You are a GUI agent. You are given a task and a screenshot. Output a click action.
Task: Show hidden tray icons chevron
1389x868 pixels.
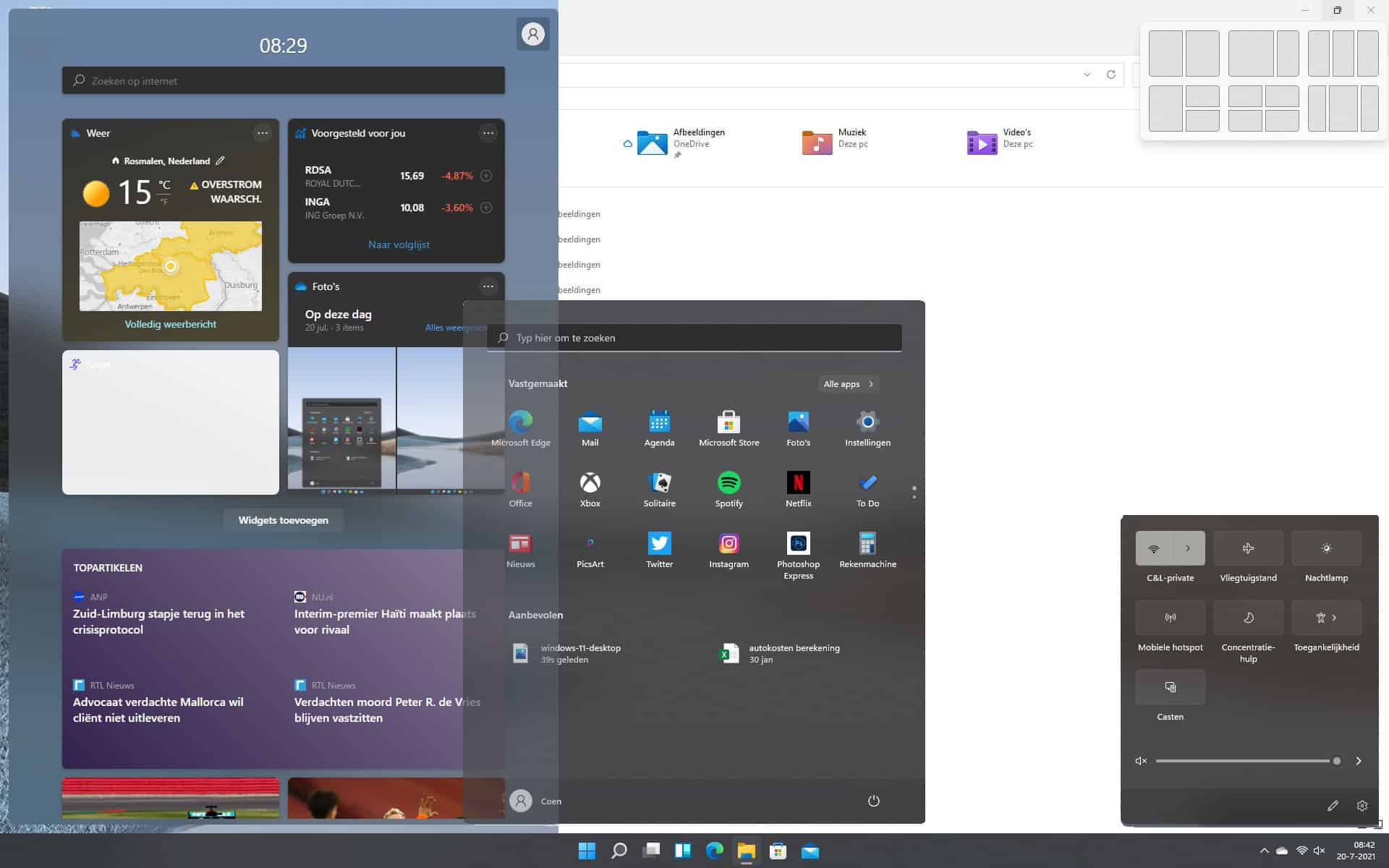click(x=1265, y=851)
